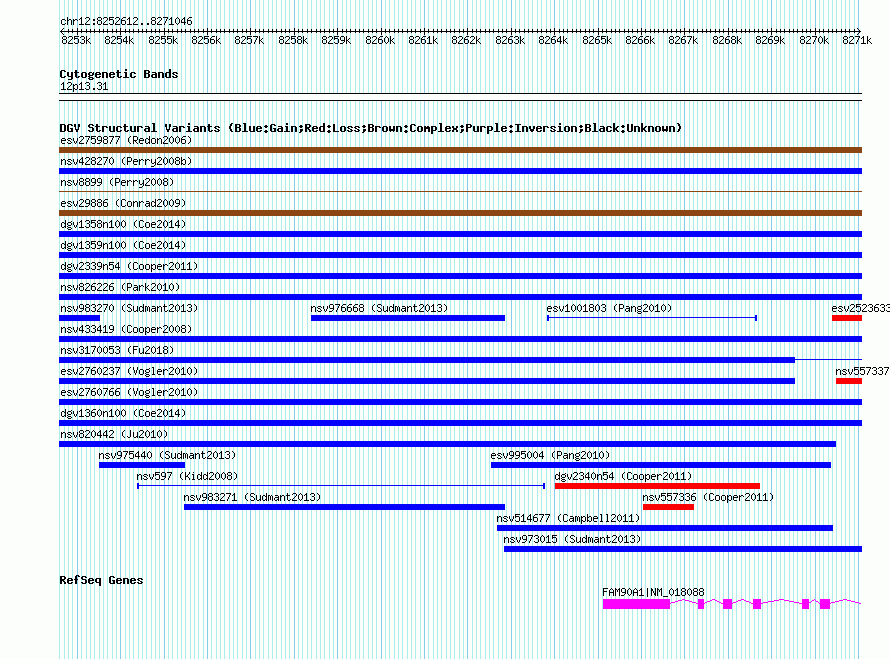
Task: Collapse the RefSeq Genes track heading
Action: pos(101,580)
